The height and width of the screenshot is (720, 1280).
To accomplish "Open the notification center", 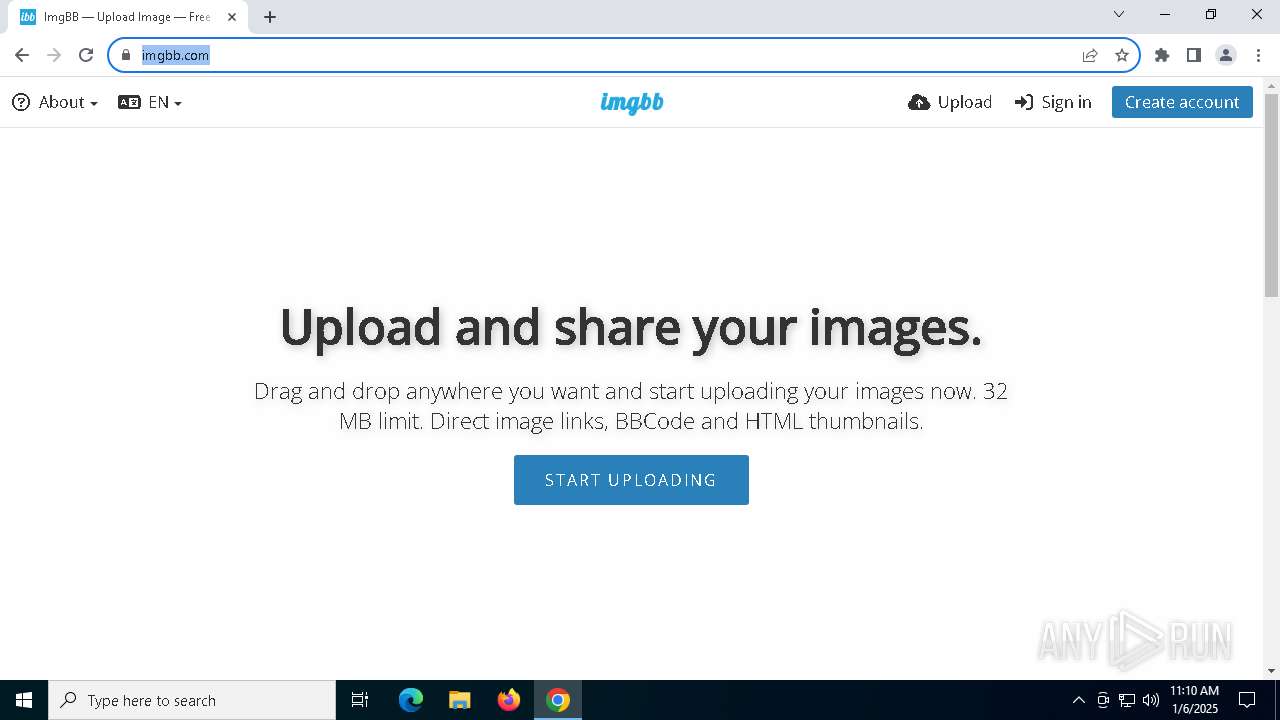I will (1247, 700).
